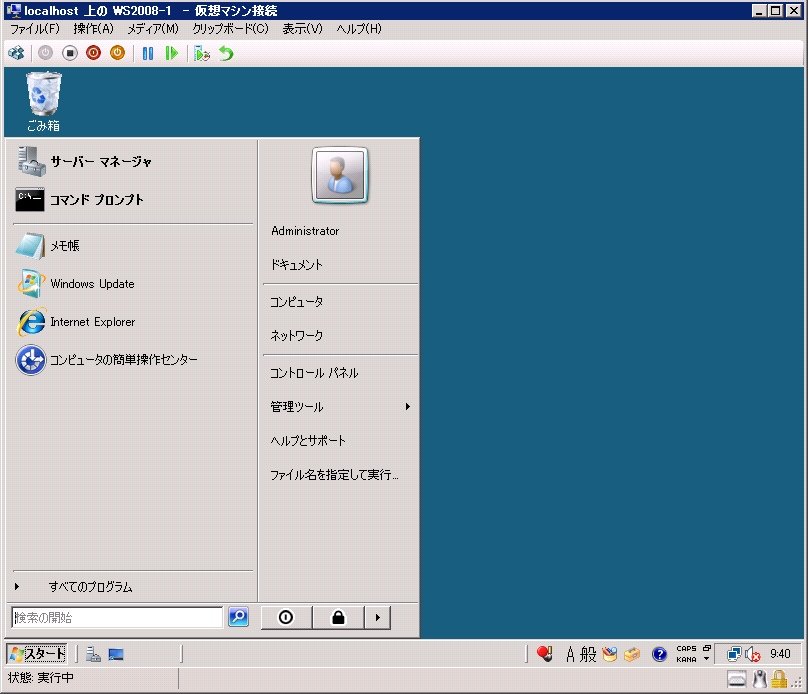This screenshot has height=694, width=808.
Task: Click the スタート button
Action: pos(37,654)
